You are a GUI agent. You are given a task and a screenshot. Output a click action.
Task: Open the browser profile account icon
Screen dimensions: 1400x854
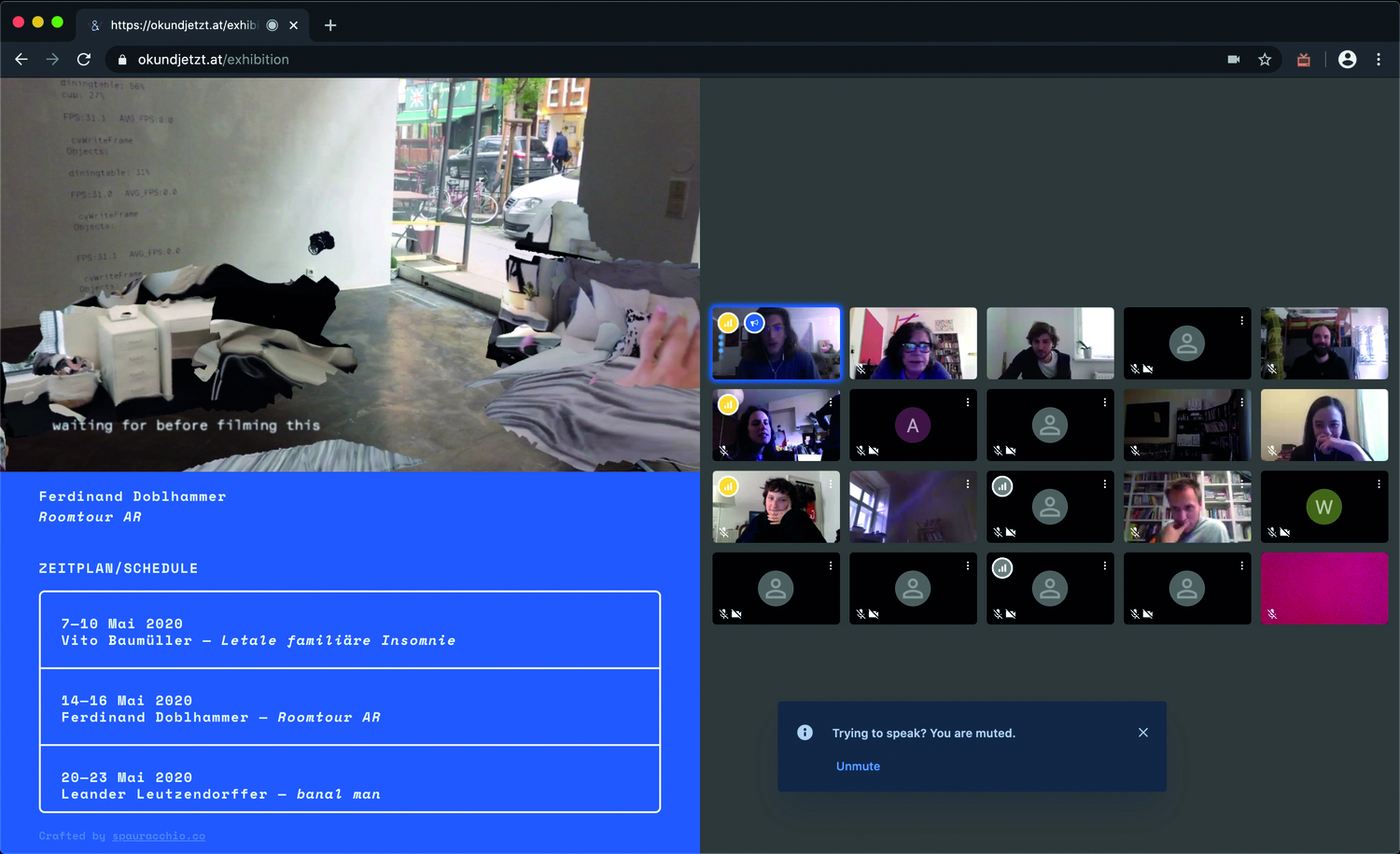(1347, 60)
